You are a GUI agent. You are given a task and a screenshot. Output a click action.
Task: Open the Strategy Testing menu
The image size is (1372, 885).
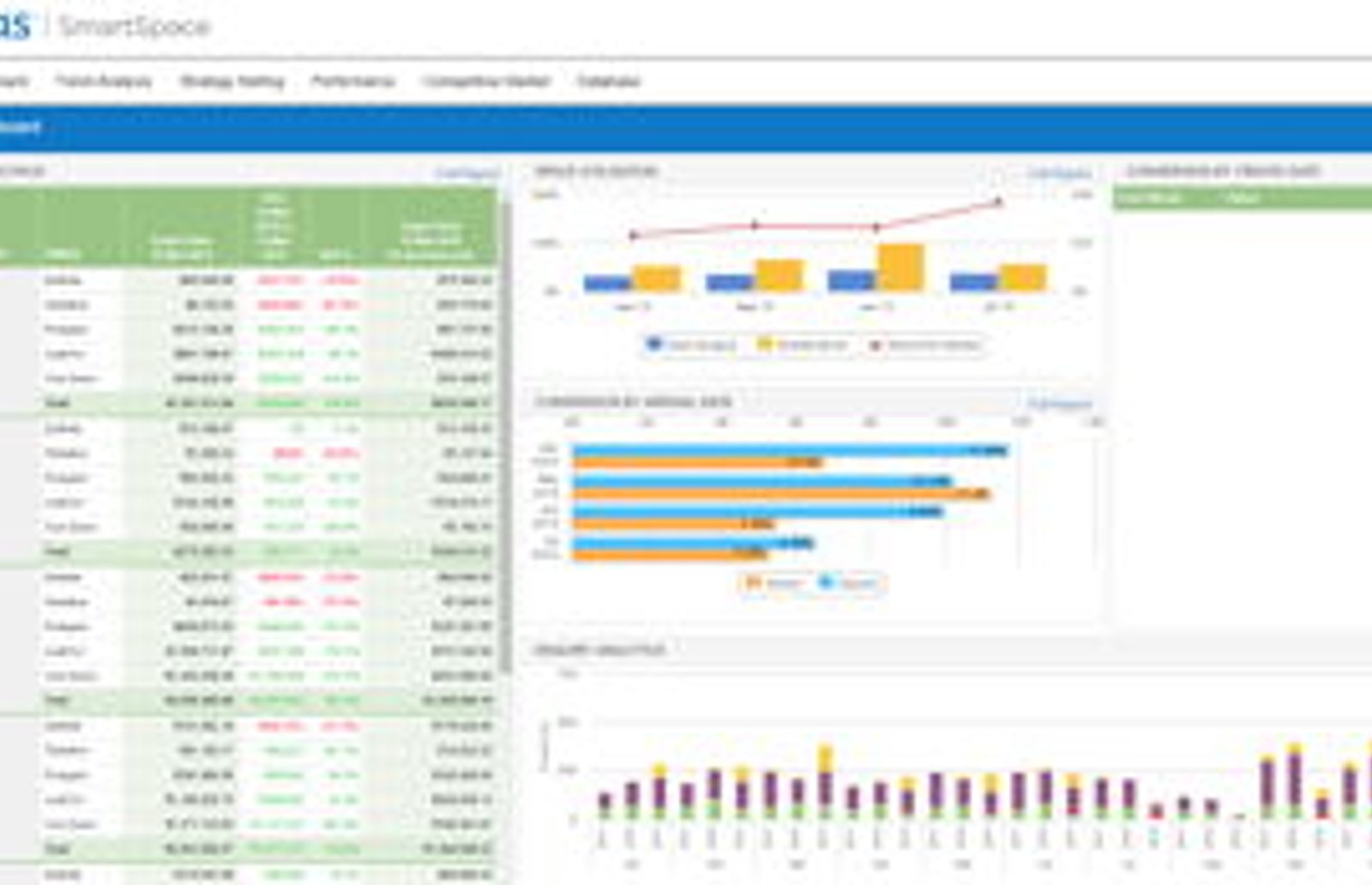point(232,81)
